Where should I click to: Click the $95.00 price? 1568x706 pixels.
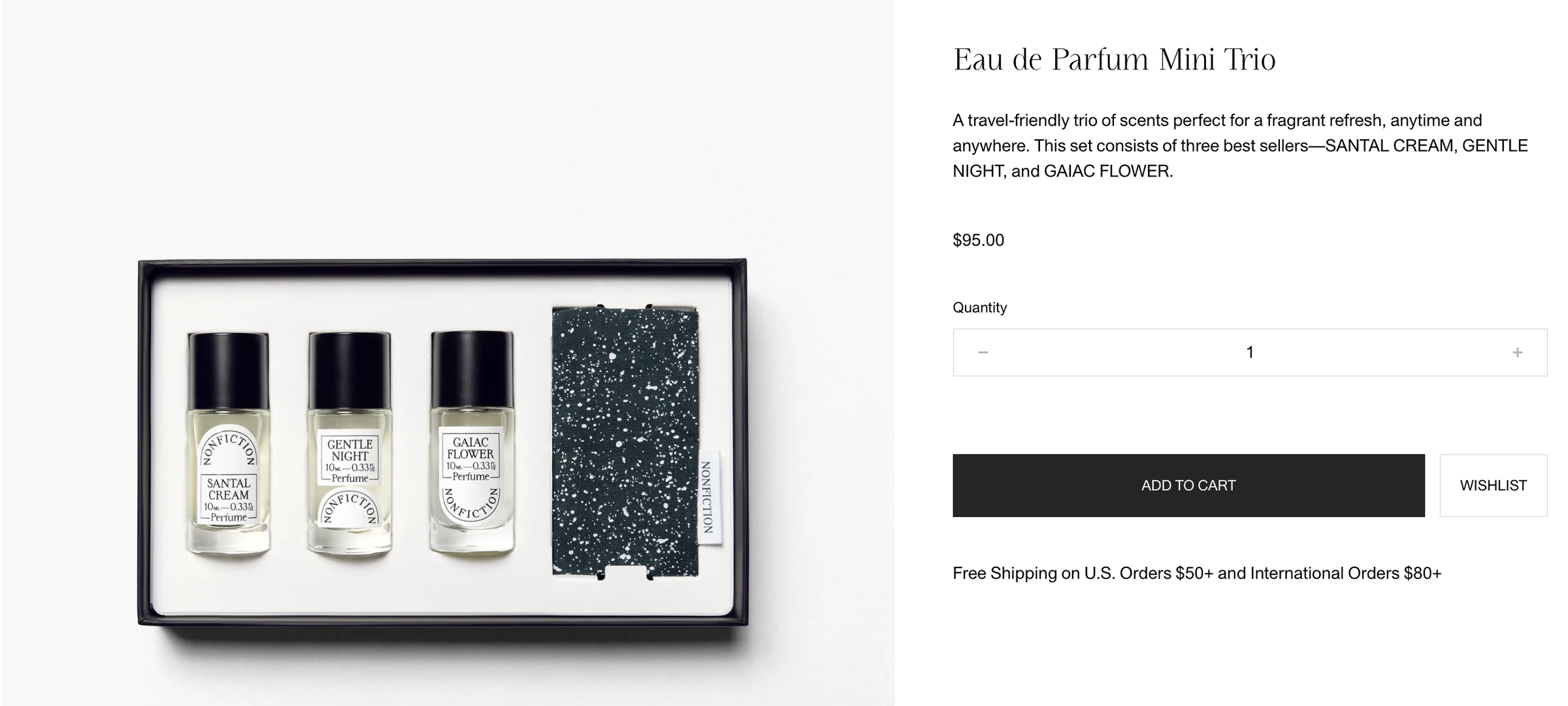pyautogui.click(x=978, y=241)
